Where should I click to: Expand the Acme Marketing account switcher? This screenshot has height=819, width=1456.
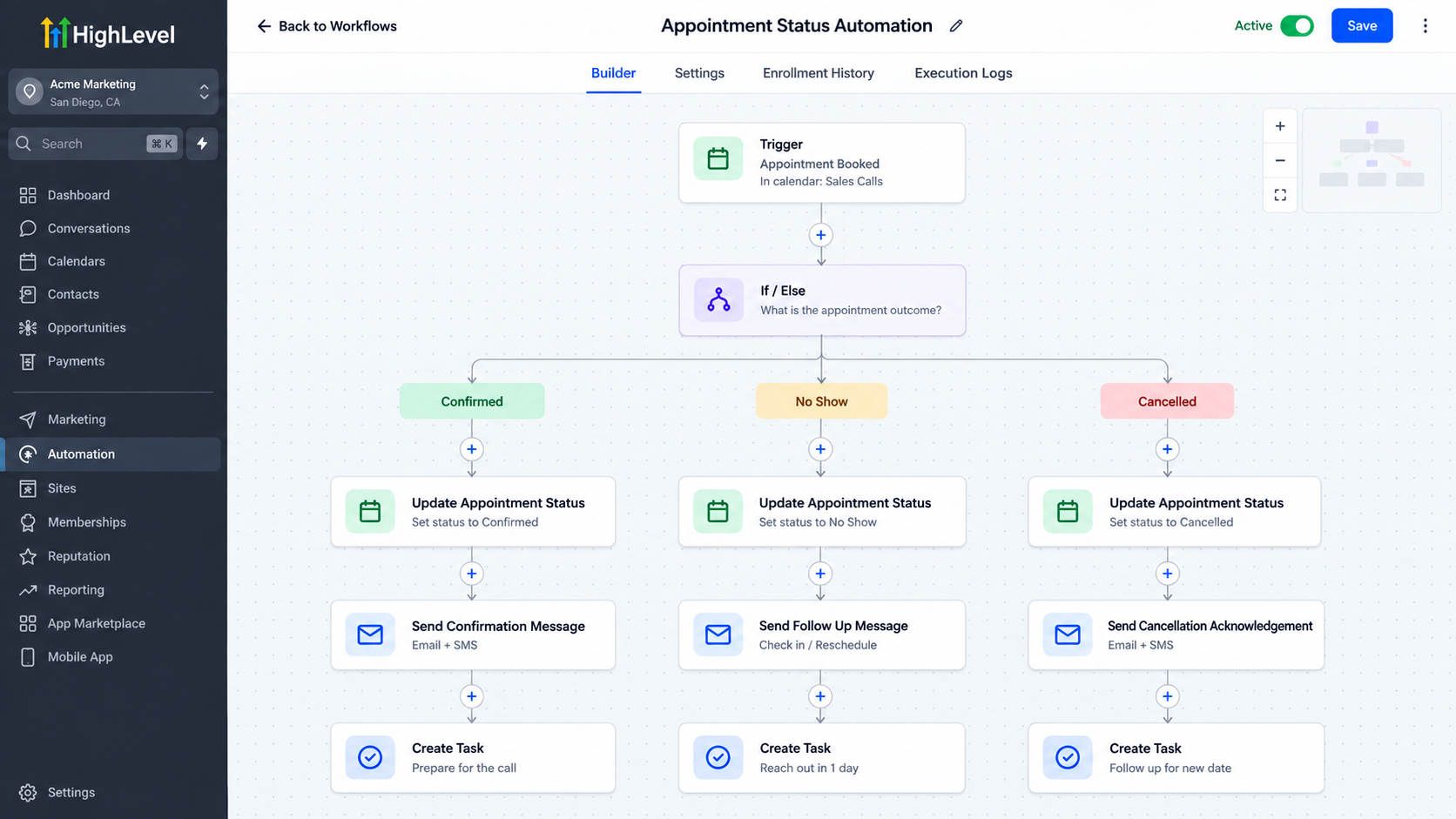(113, 91)
